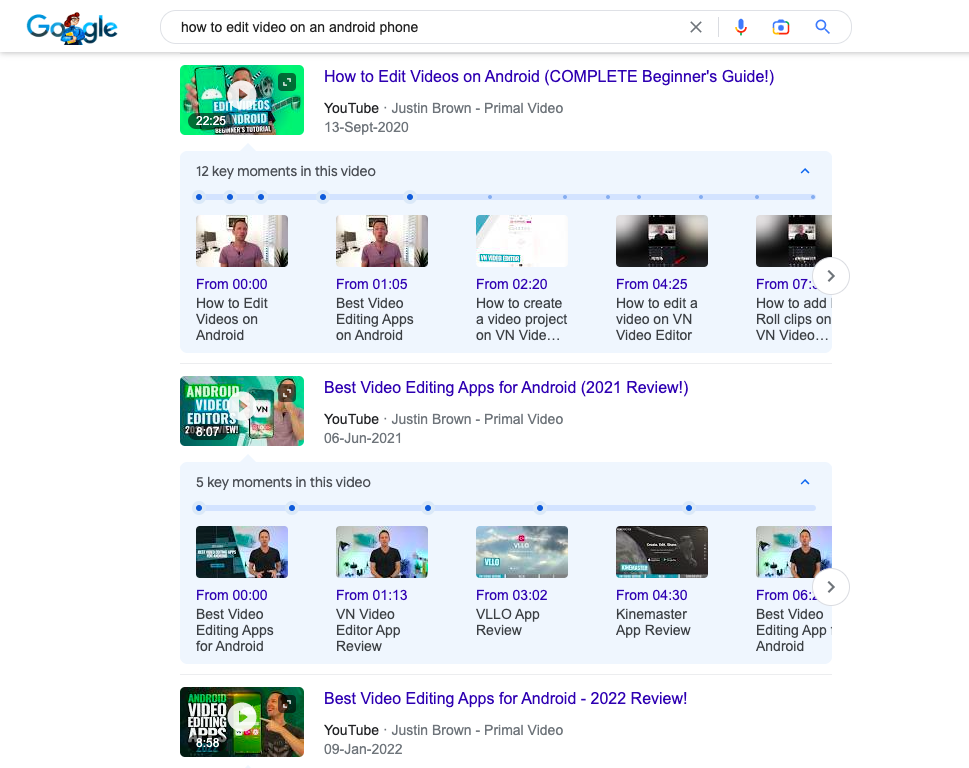Click the From 01:05 Best Video Editing Apps moment
Screen dimensions: 969x768
[381, 241]
